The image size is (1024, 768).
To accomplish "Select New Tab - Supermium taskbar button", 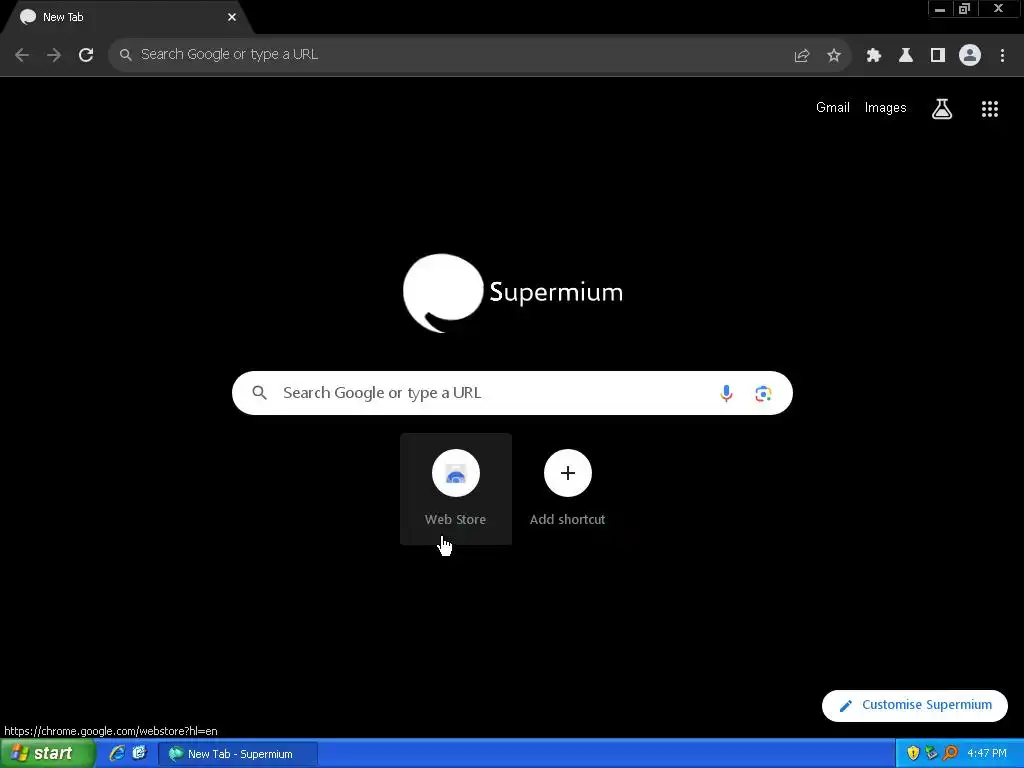I will coord(238,754).
